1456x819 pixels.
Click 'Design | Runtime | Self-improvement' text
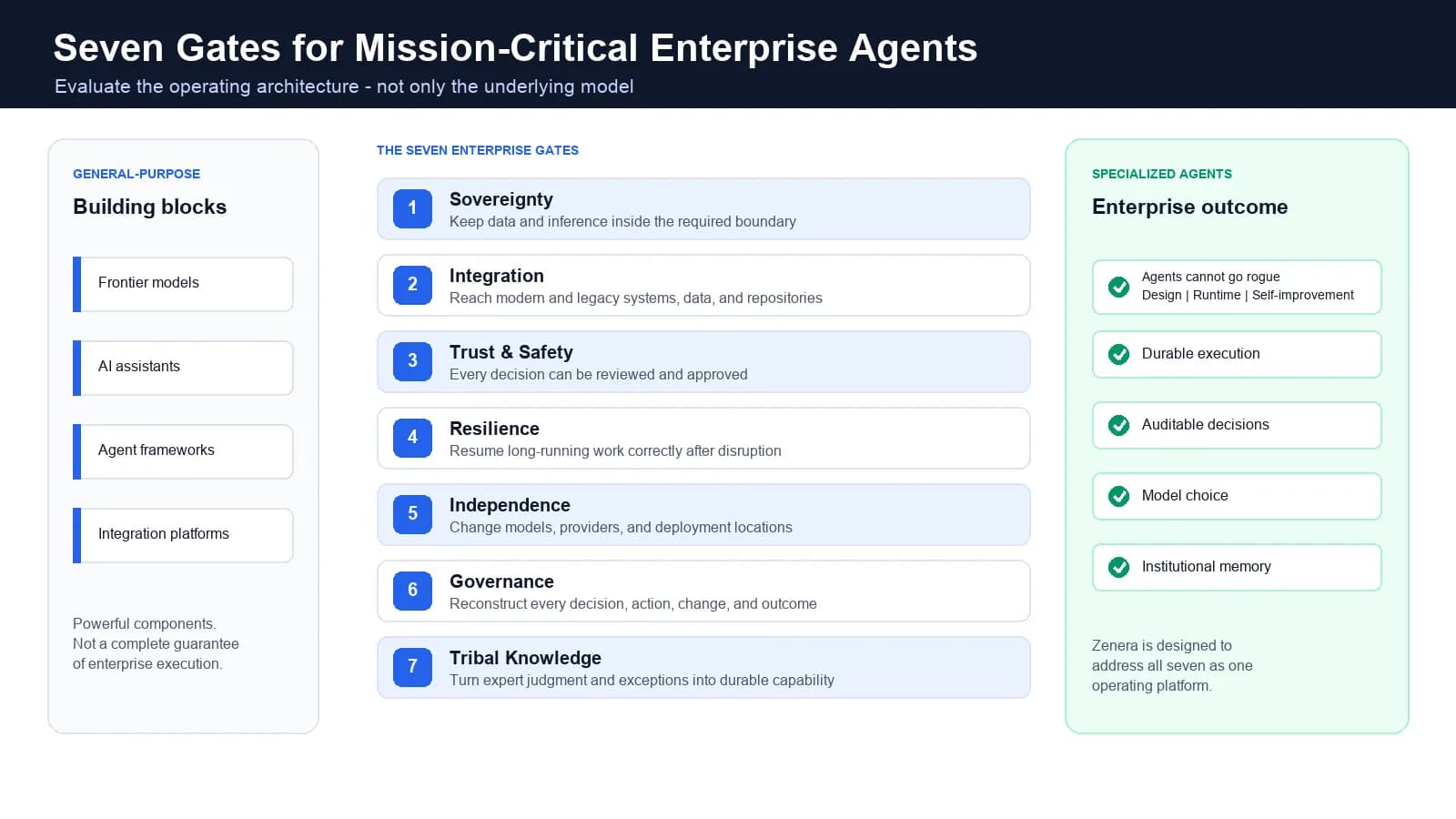pyautogui.click(x=1248, y=295)
